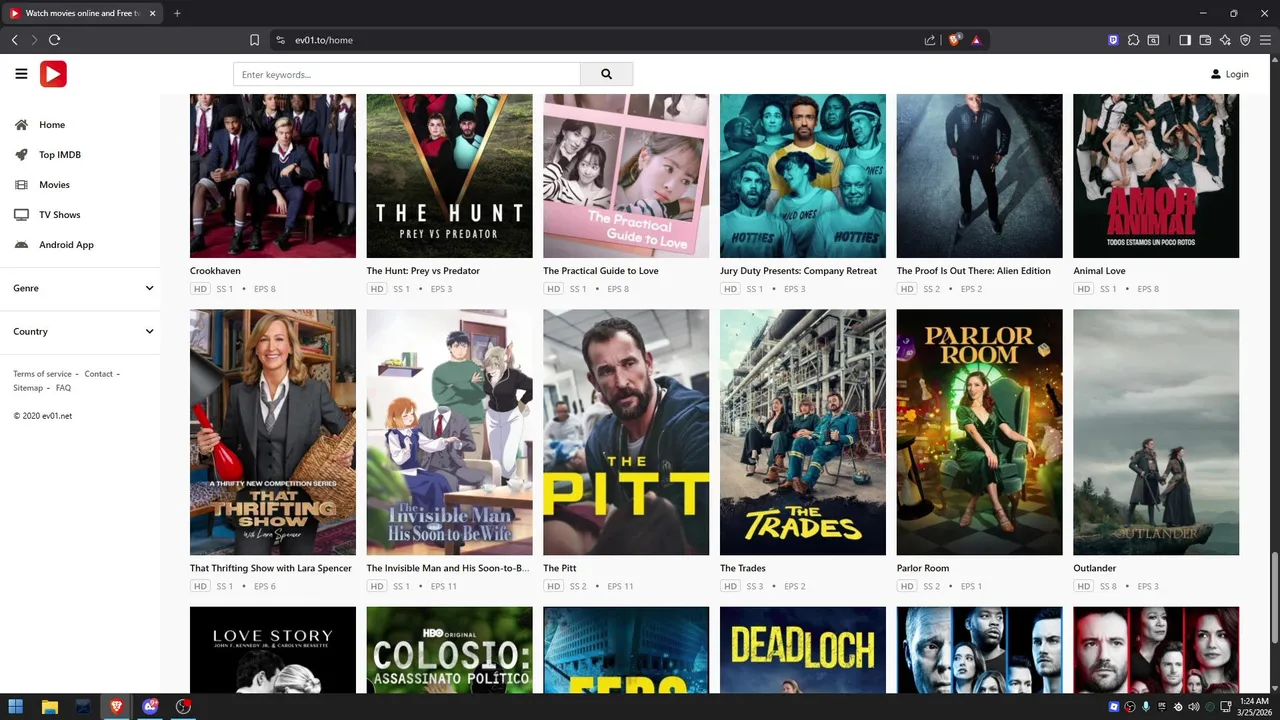Expand the Genre dropdown
Screen dimensions: 1280x720
click(80, 288)
